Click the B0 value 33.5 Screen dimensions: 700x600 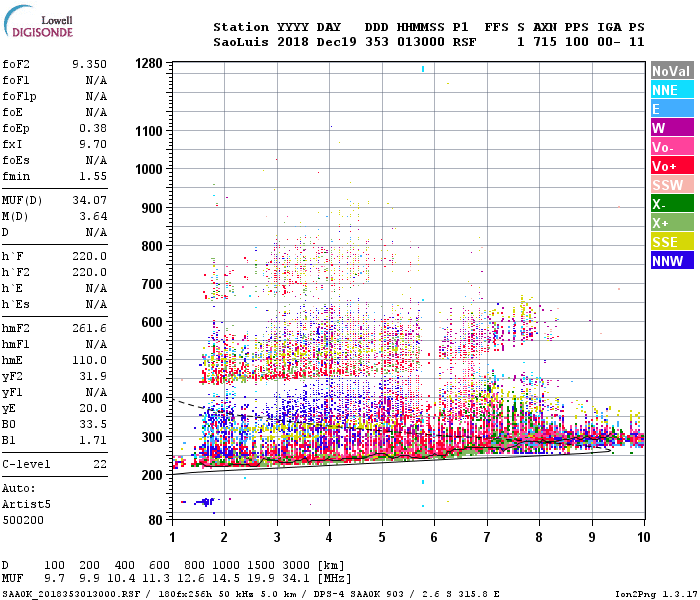[x=93, y=424]
